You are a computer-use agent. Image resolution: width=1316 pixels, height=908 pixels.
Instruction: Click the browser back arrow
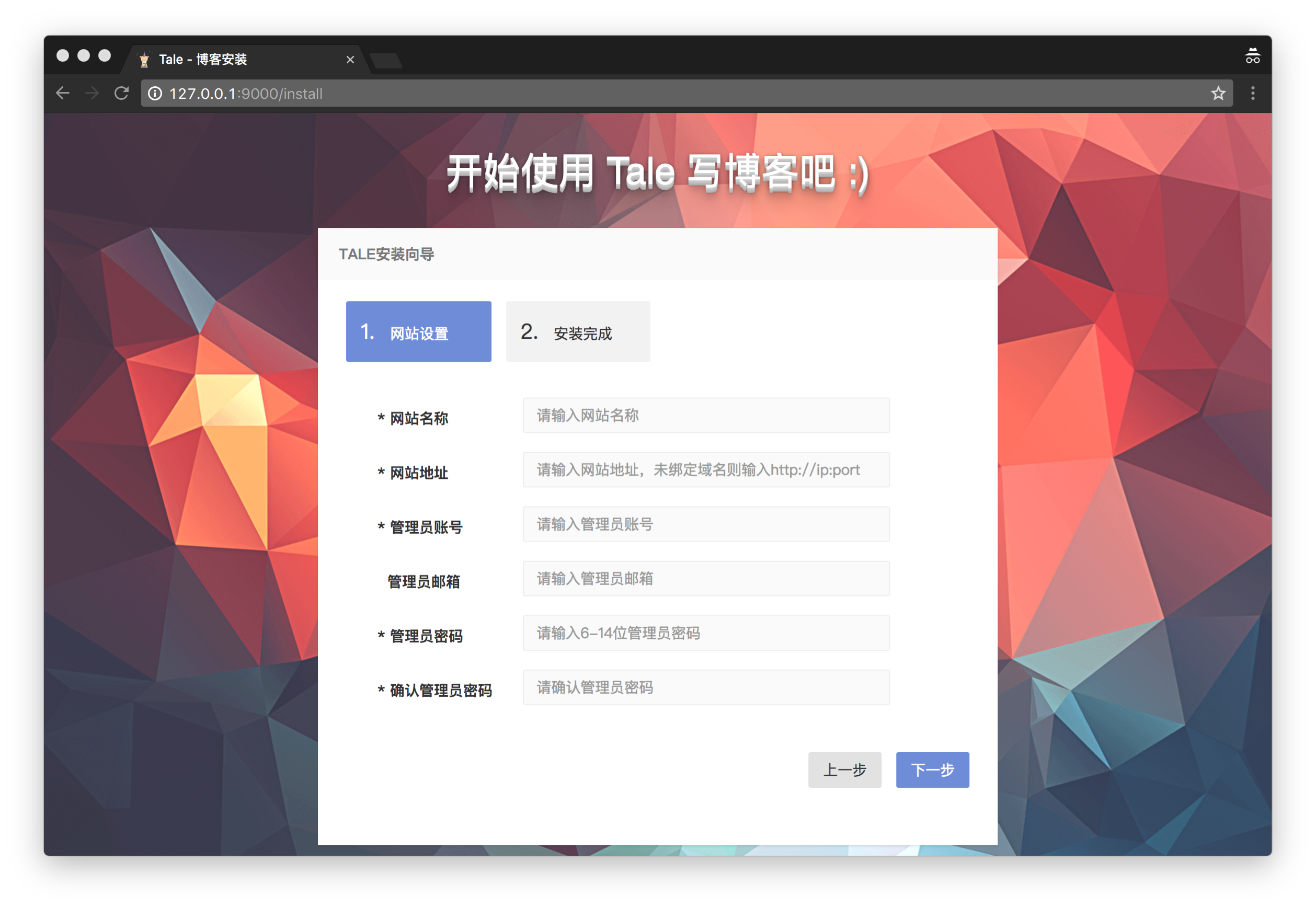click(x=63, y=93)
